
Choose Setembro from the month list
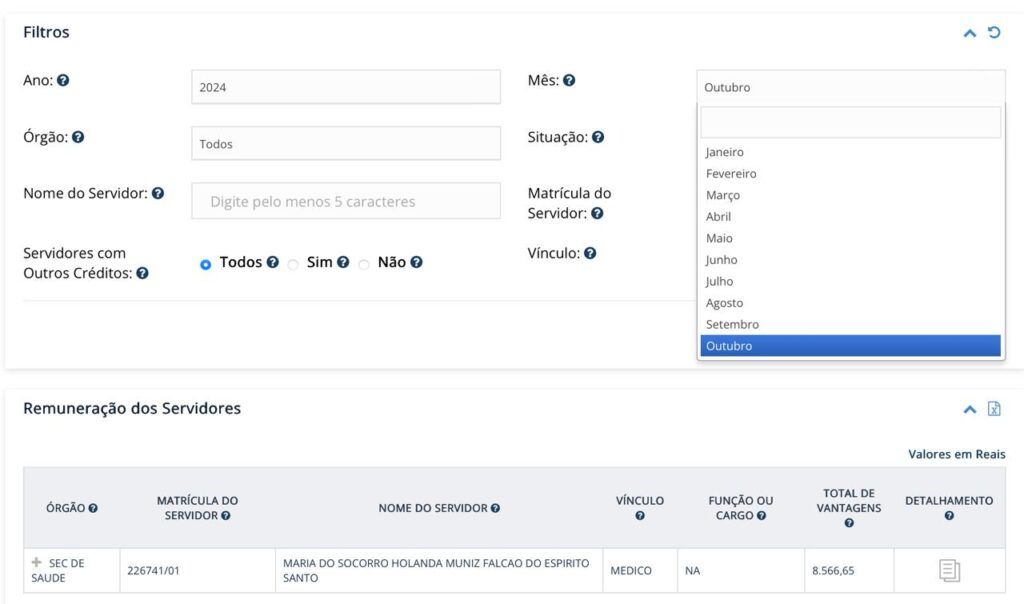[x=732, y=324]
